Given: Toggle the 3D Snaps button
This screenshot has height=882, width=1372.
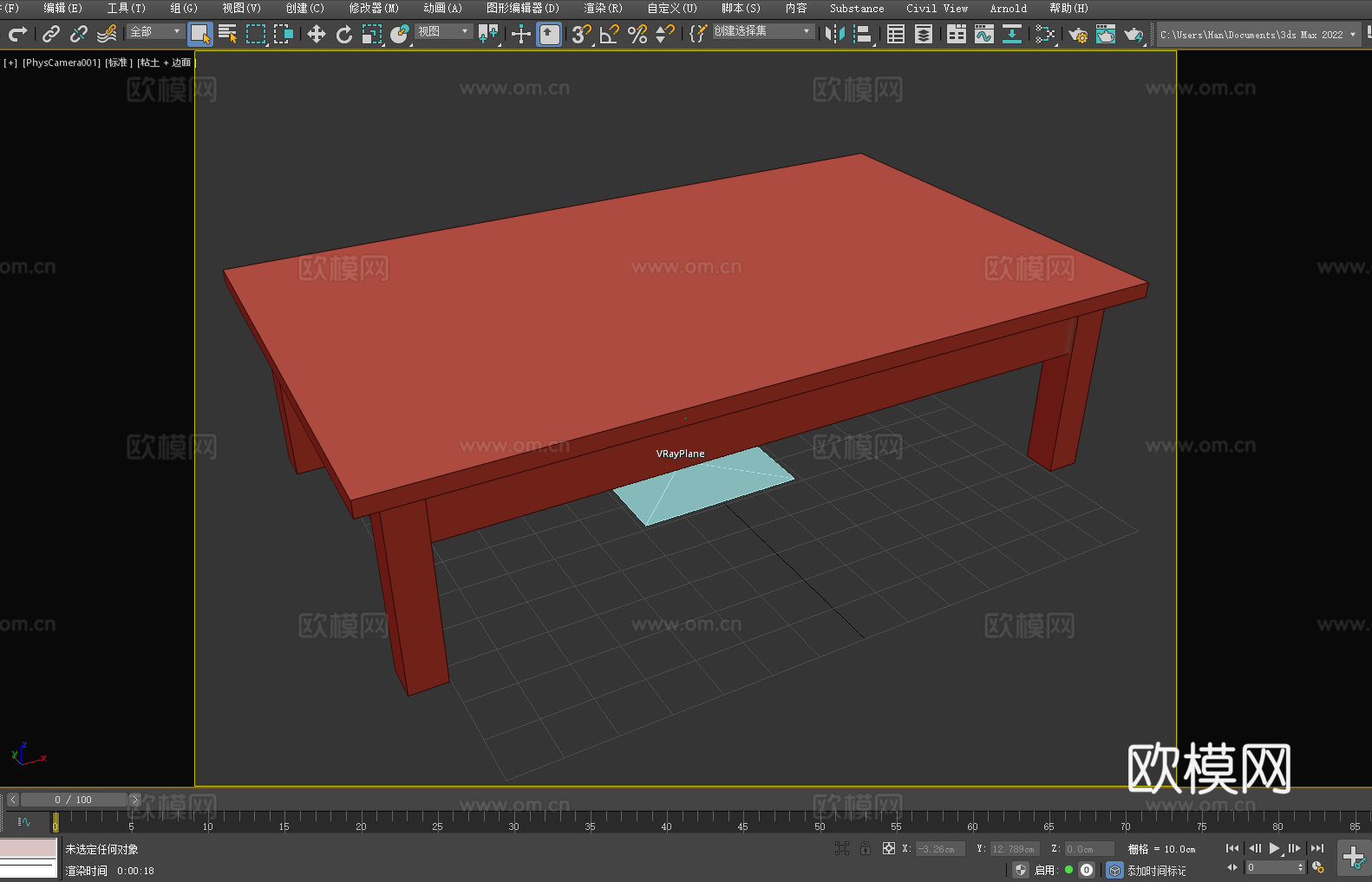Looking at the screenshot, I should pyautogui.click(x=582, y=34).
